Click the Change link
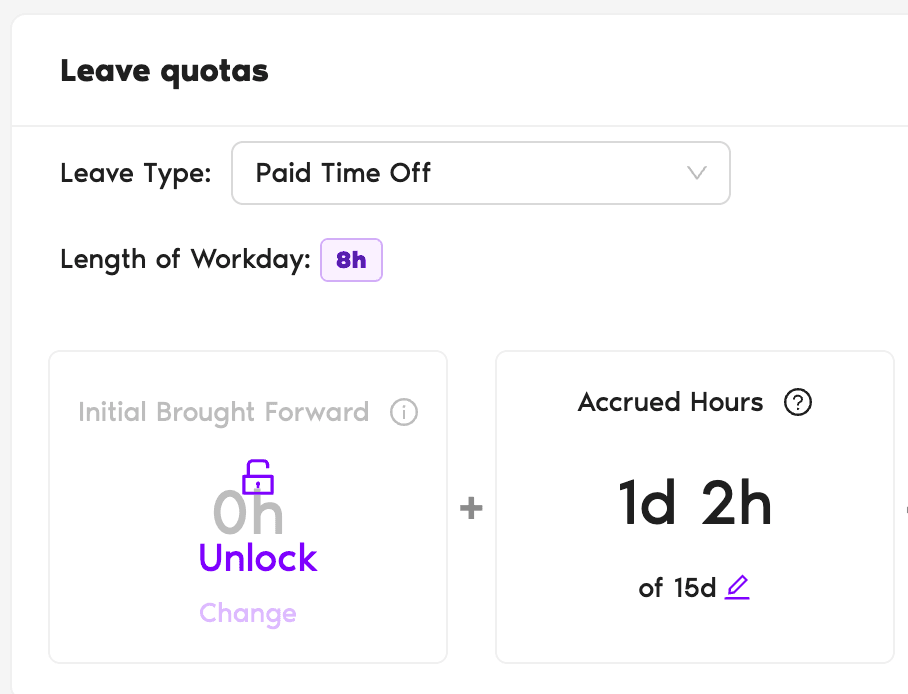This screenshot has height=694, width=908. pos(248,613)
